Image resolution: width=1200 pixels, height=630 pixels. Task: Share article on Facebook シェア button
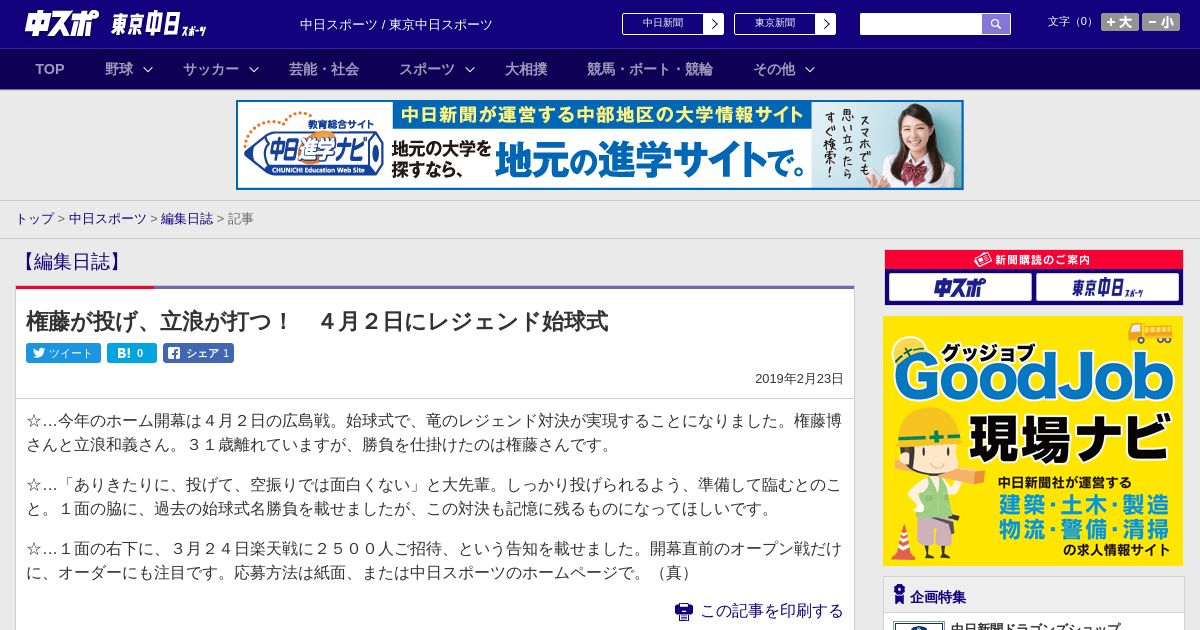198,353
